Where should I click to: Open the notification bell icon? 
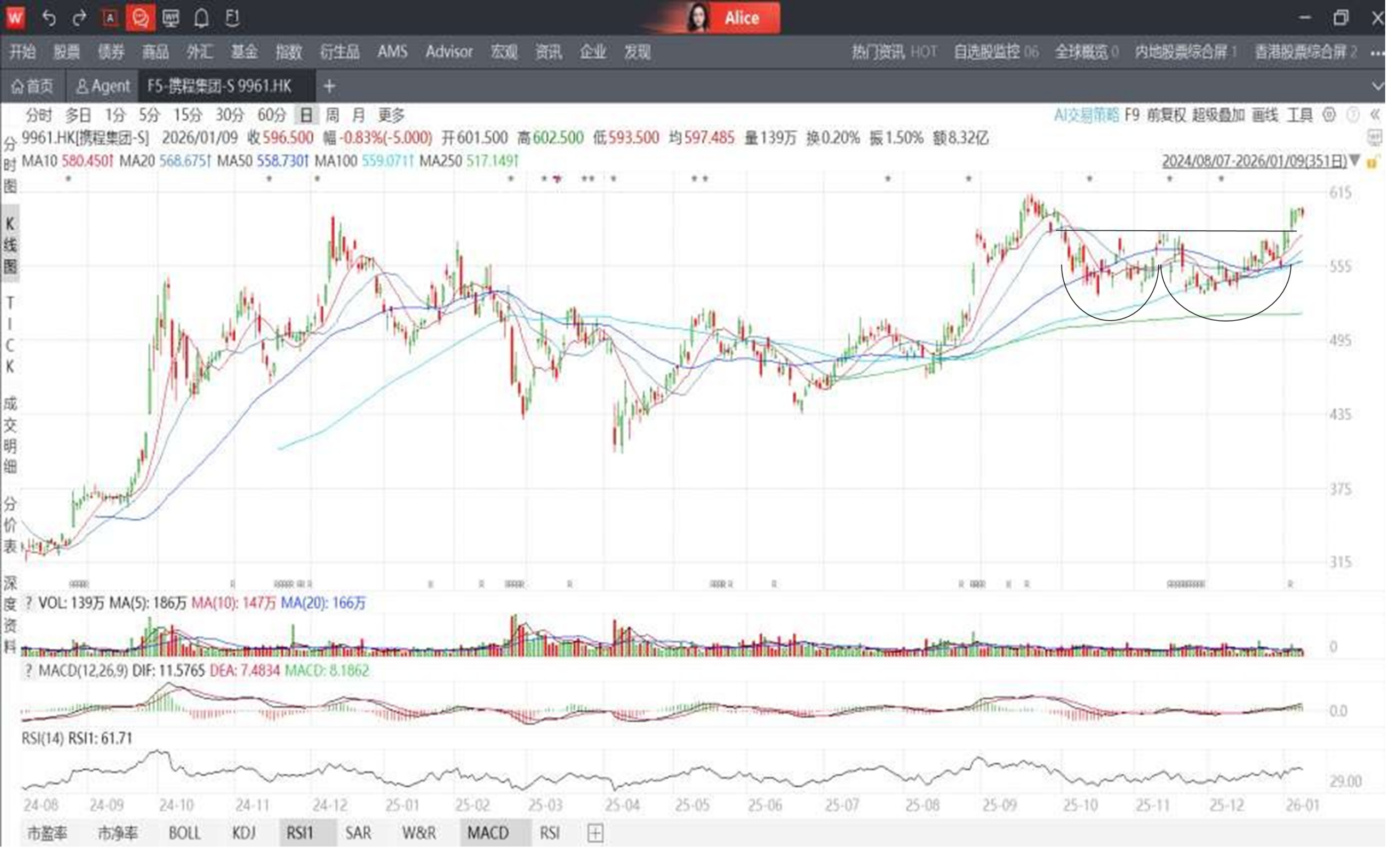point(201,18)
